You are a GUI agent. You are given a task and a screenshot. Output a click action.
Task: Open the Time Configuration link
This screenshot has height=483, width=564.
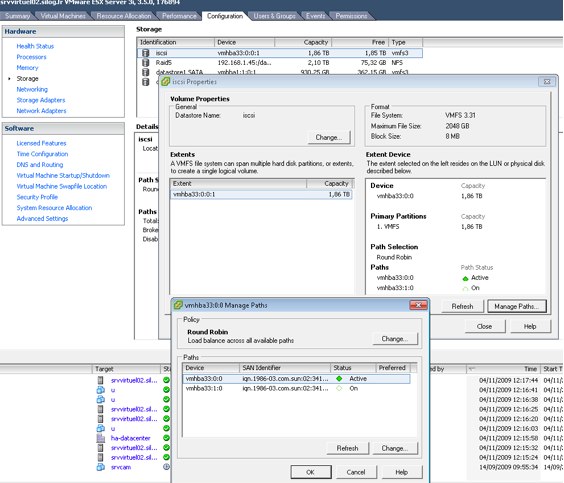coord(42,154)
